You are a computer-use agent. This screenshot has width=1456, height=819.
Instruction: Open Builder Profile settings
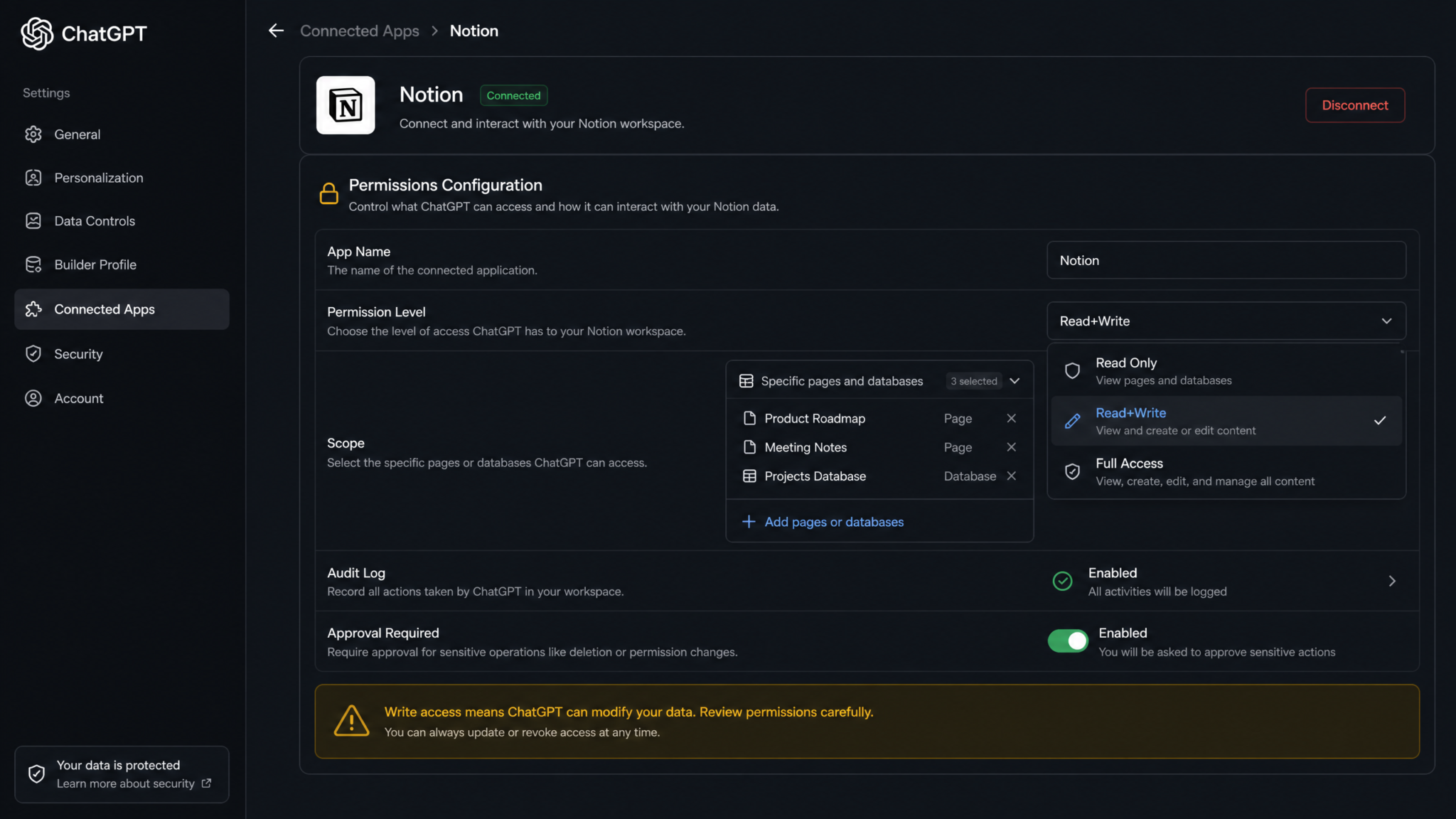pyautogui.click(x=122, y=264)
